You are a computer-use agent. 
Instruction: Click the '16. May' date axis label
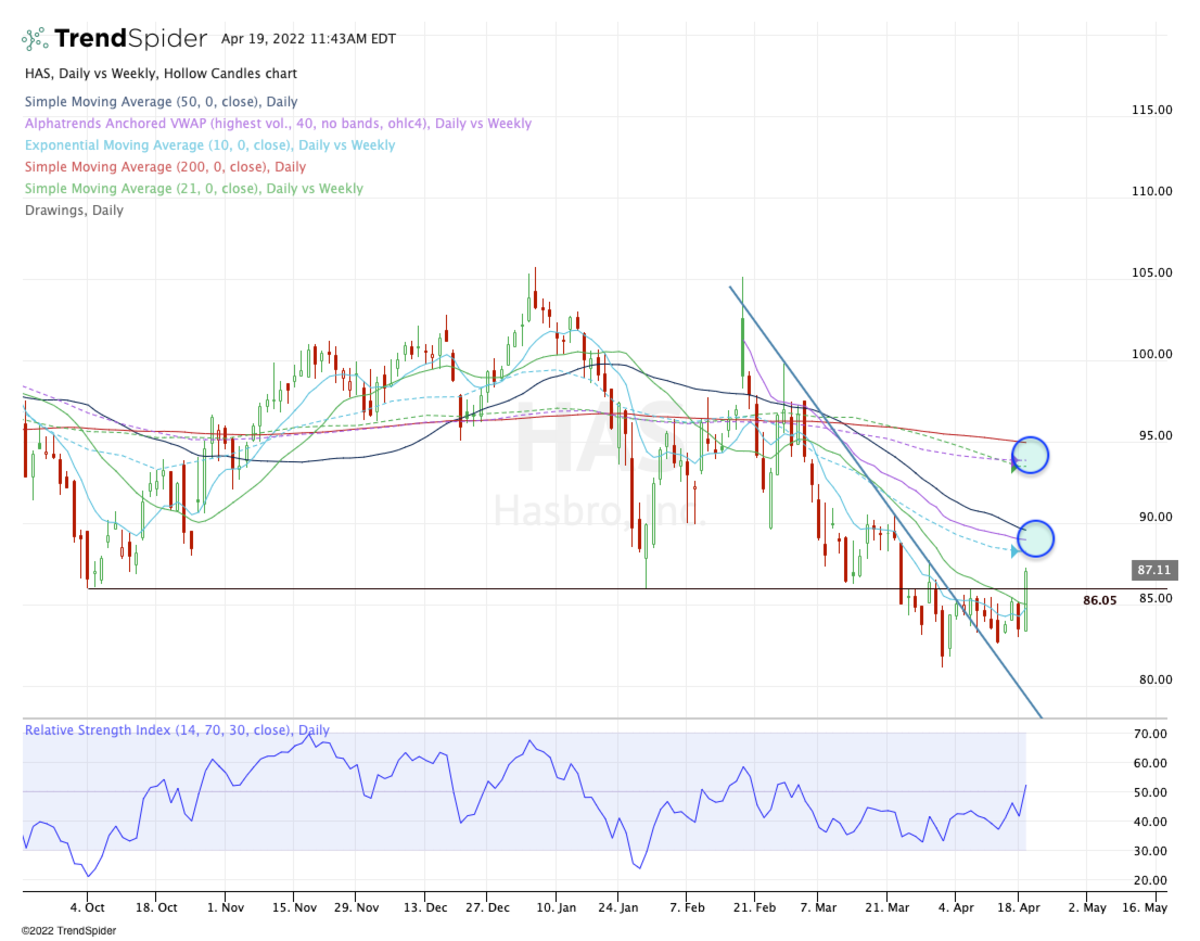tap(1146, 908)
